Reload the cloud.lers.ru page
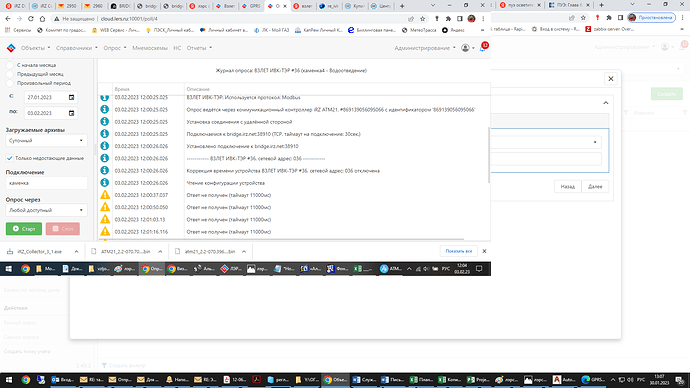Screen dimensions: 690x388 click(x=31, y=19)
